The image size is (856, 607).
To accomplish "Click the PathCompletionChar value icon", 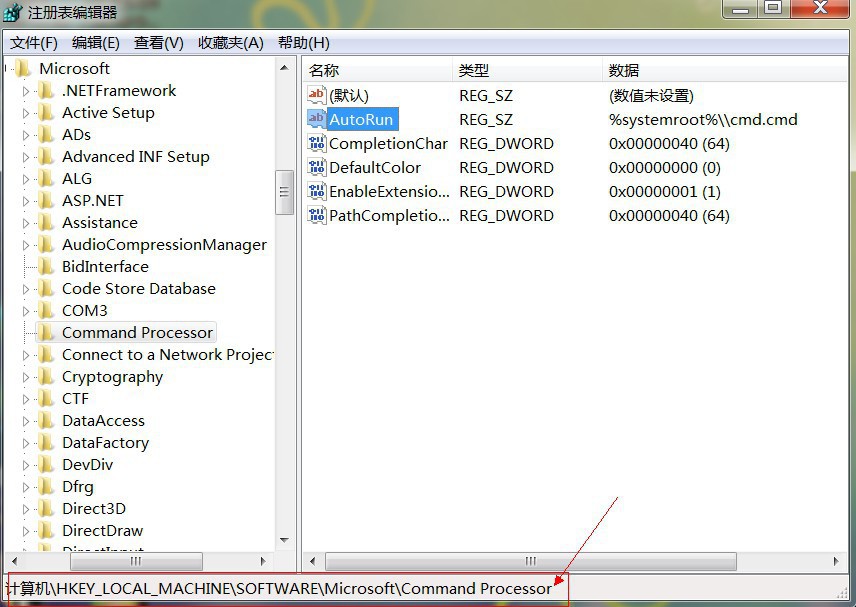I will tap(317, 215).
